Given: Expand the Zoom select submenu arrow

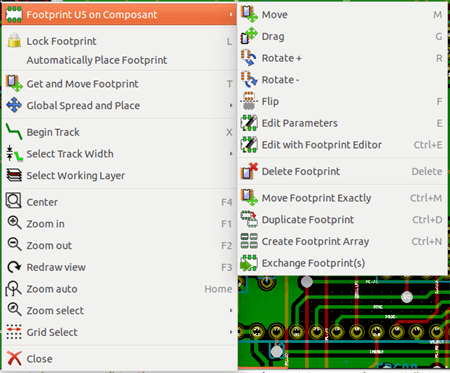Looking at the screenshot, I should (231, 310).
